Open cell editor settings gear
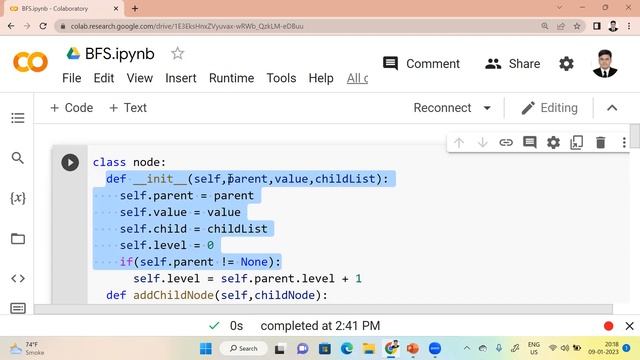This screenshot has height=360, width=640. pyautogui.click(x=553, y=142)
